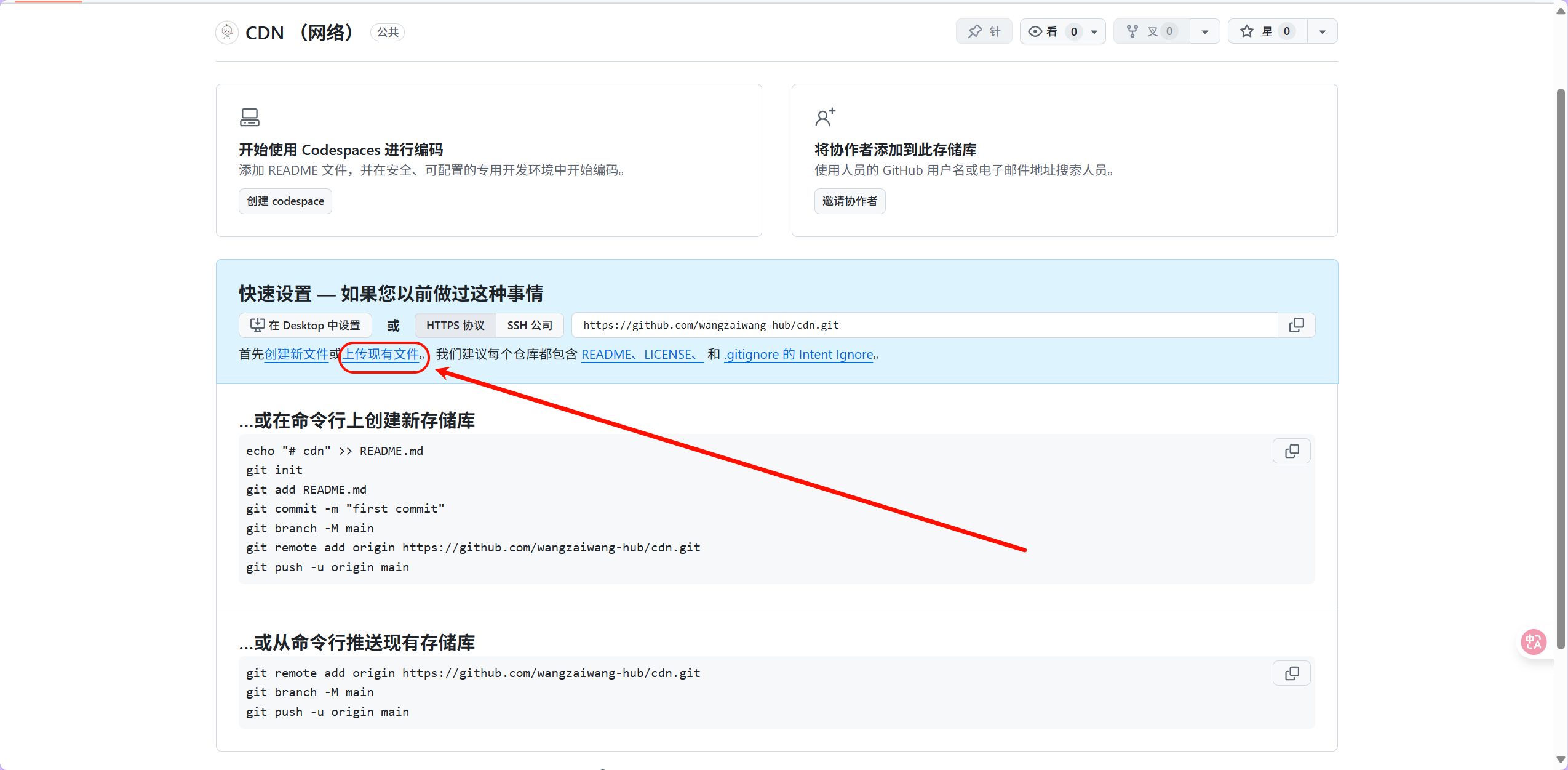Click the 将协作者添加到此存储库 heading

(x=896, y=150)
